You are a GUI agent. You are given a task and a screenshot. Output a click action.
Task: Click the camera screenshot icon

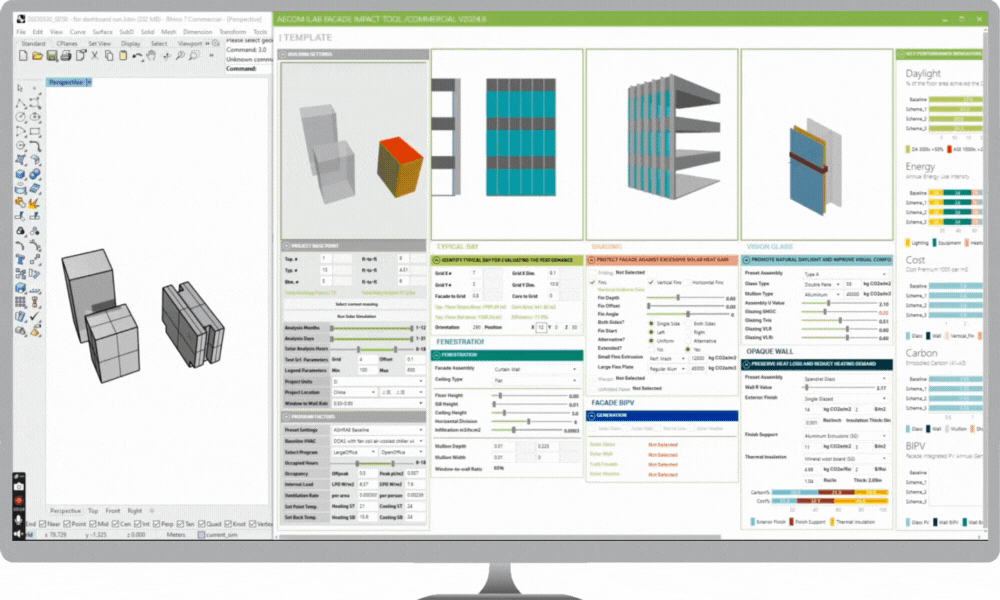19,485
